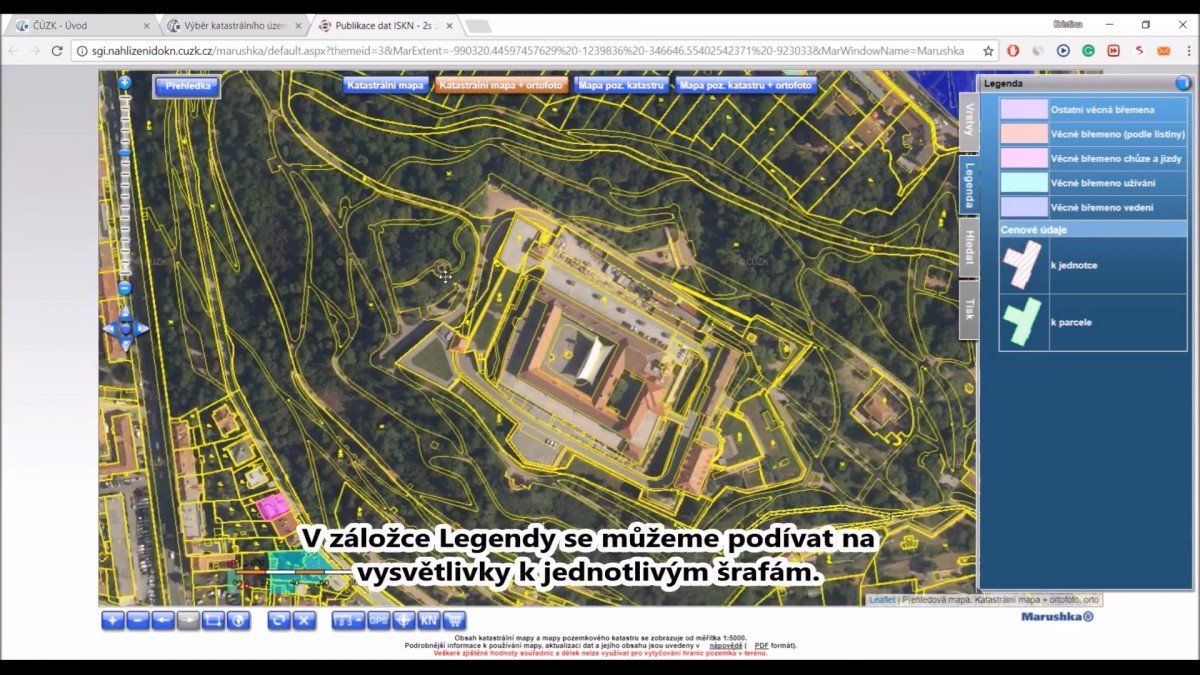The height and width of the screenshot is (675, 1200).
Task: Click the zoom slider handle
Action: pyautogui.click(x=125, y=153)
